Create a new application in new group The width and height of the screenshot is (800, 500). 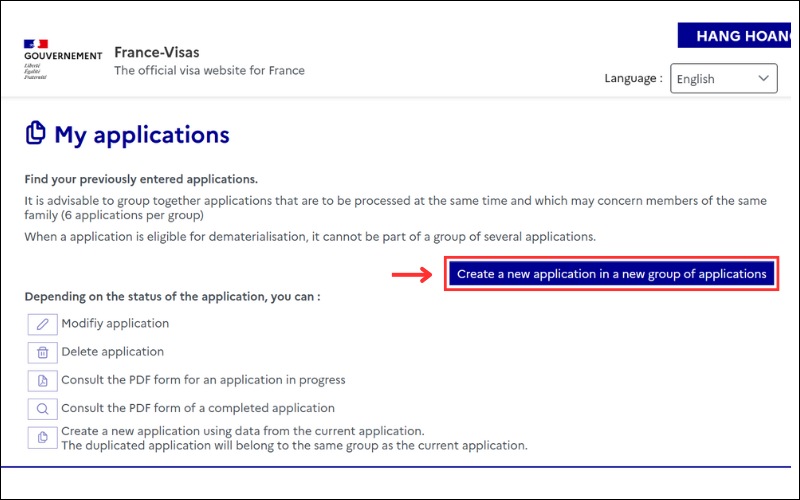[611, 274]
